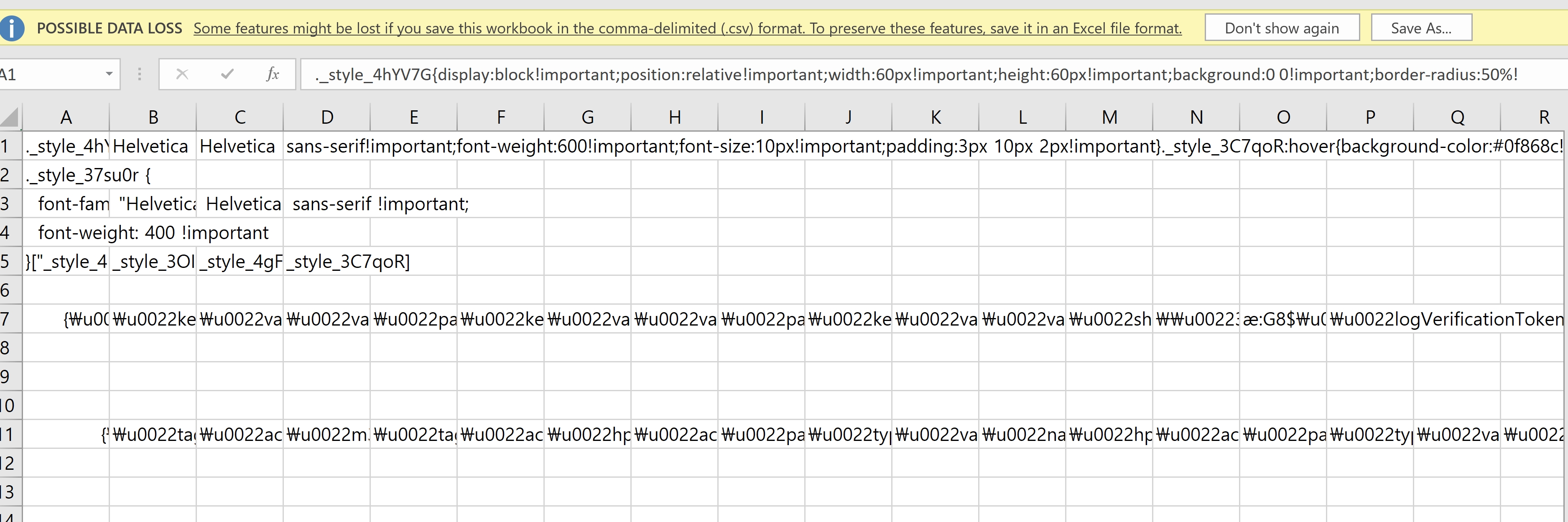The width and height of the screenshot is (1568, 522).
Task: Select row 1 header
Action: 10,146
